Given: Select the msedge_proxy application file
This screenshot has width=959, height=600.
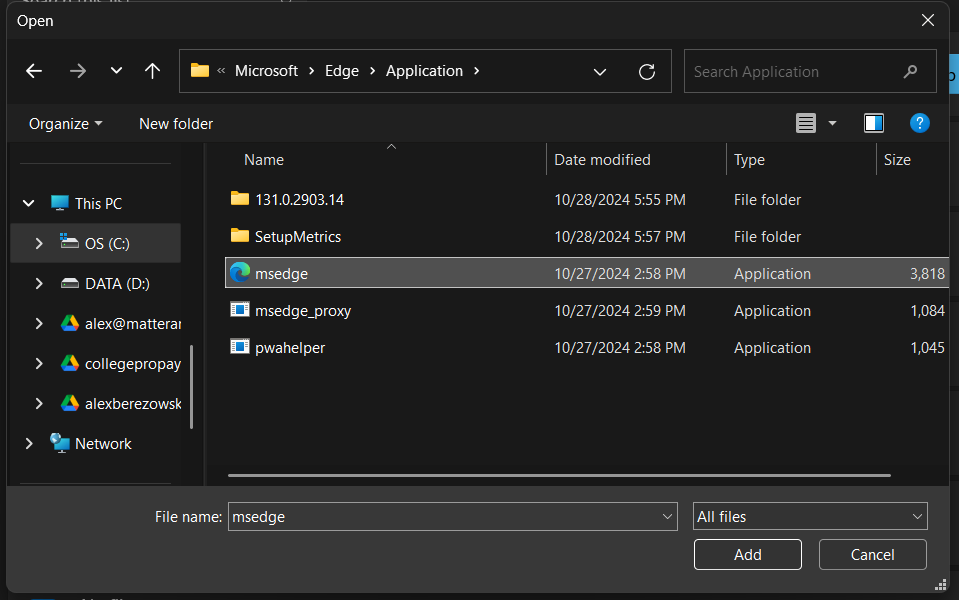Looking at the screenshot, I should pyautogui.click(x=302, y=310).
